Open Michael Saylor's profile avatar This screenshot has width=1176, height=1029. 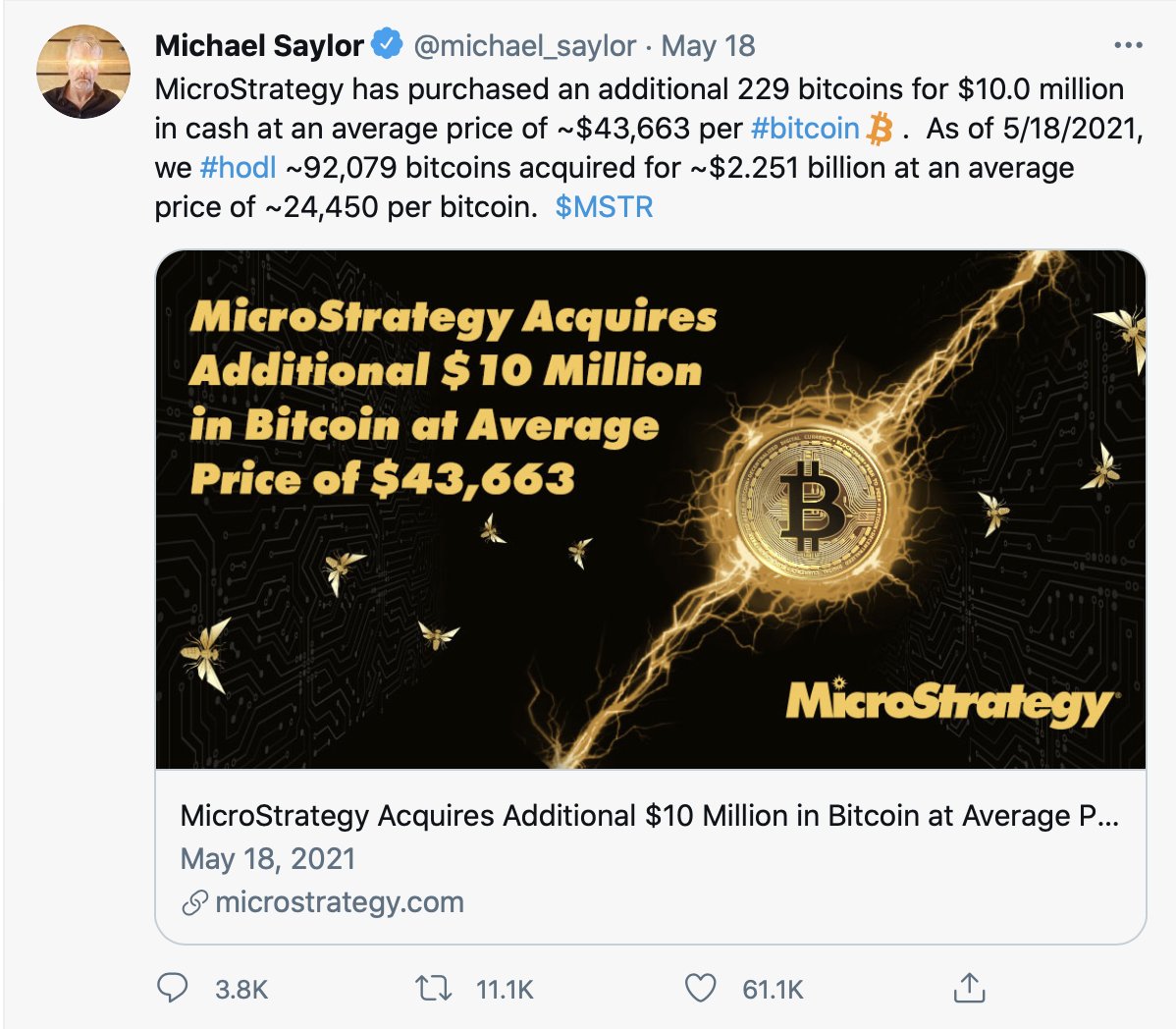point(83,72)
